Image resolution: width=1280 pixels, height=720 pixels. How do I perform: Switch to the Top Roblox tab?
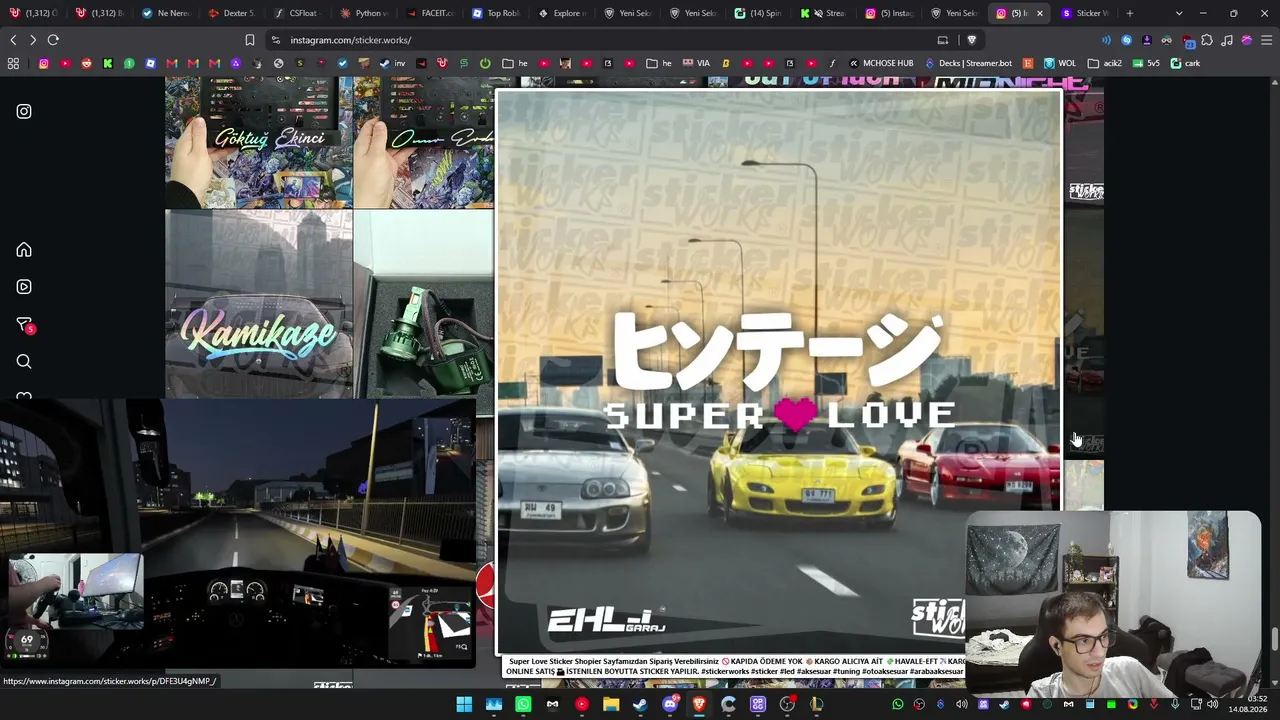coord(496,13)
